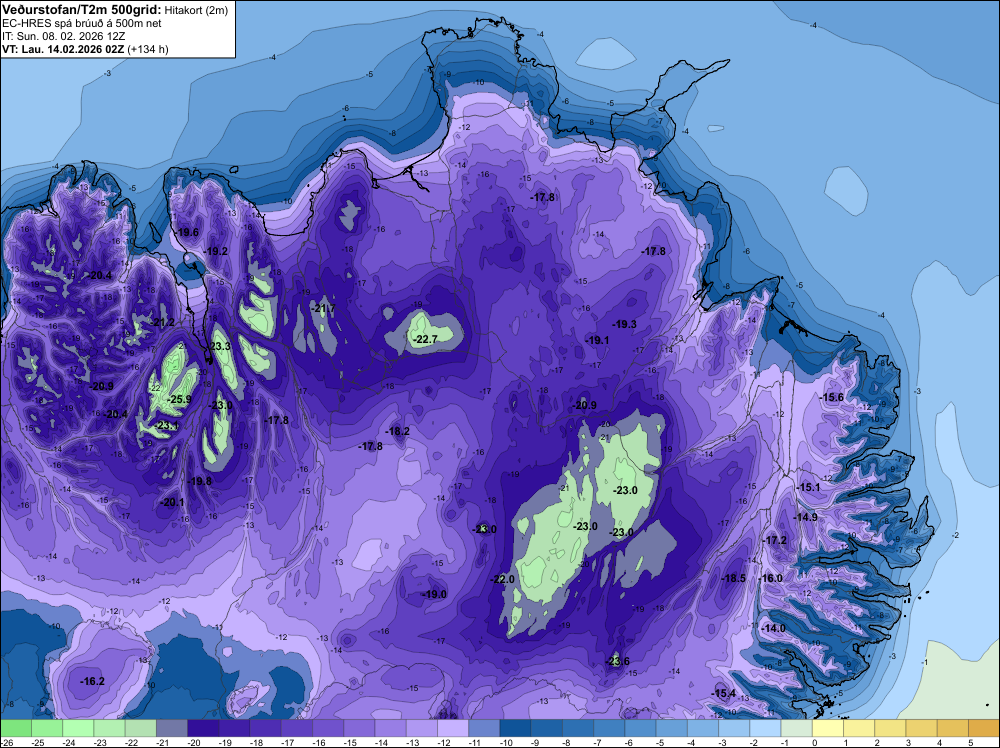Click the -21.7 temperature label

point(323,309)
